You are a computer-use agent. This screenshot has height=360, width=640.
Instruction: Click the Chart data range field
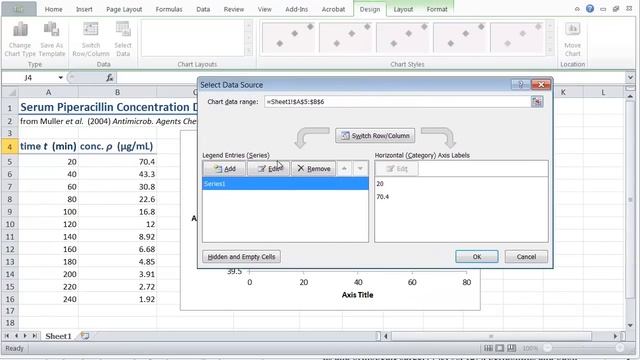point(397,102)
